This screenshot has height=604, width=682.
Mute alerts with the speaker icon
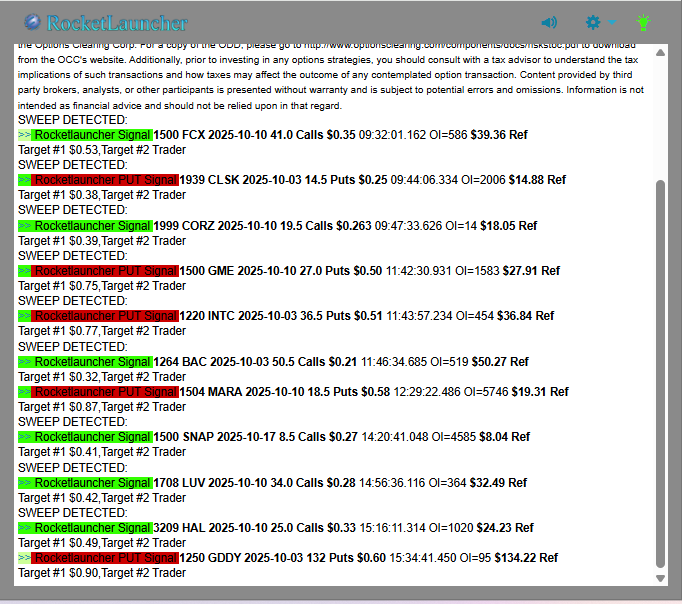click(549, 22)
